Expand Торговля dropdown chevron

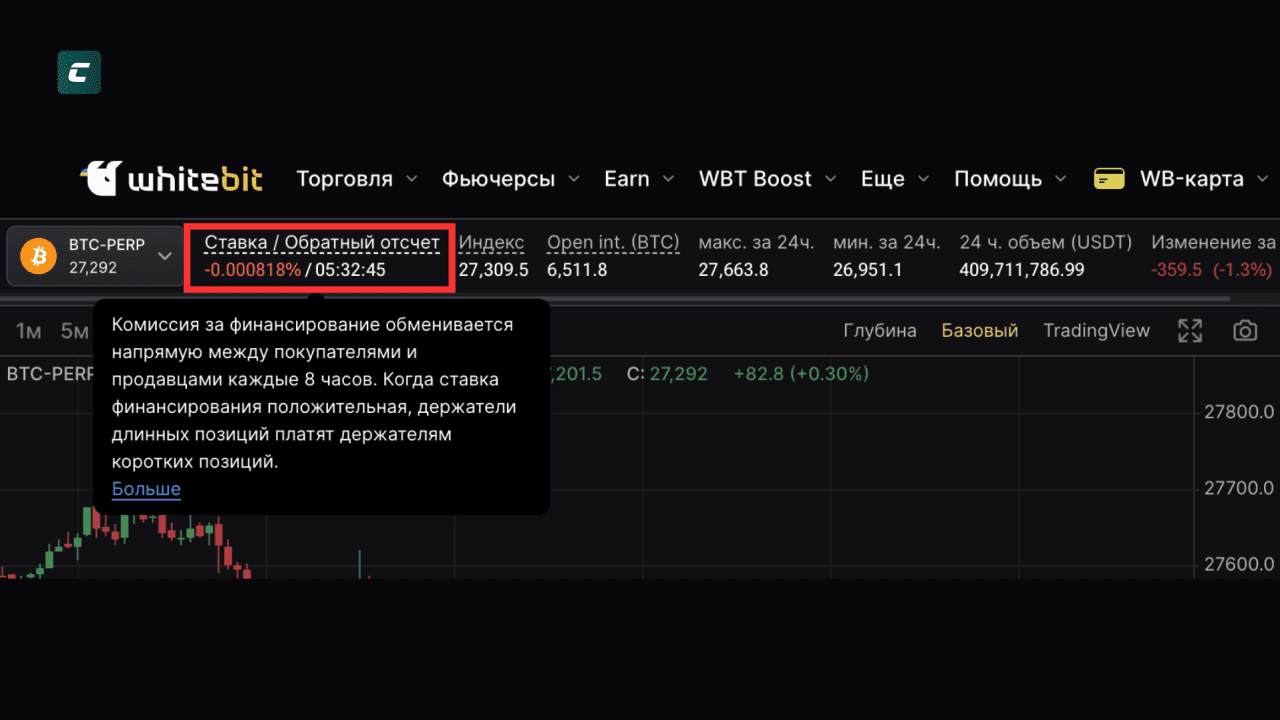(x=411, y=180)
